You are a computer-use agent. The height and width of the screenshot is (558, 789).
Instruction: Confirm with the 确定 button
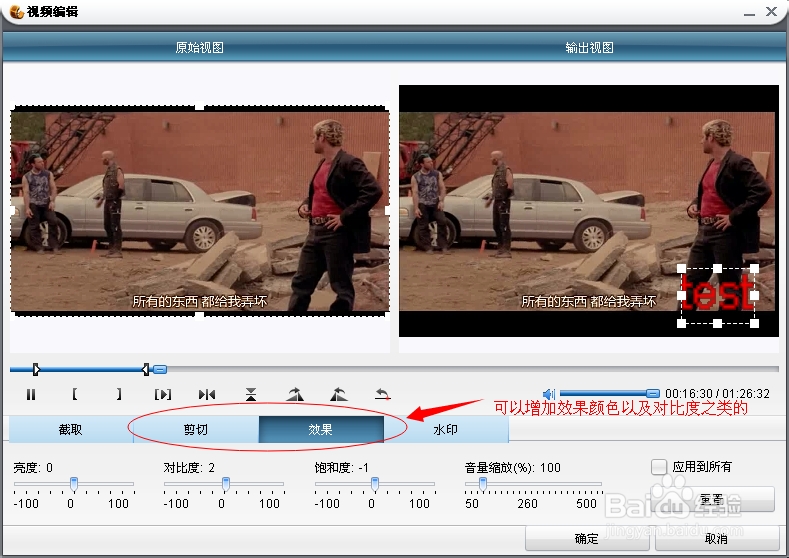point(587,539)
